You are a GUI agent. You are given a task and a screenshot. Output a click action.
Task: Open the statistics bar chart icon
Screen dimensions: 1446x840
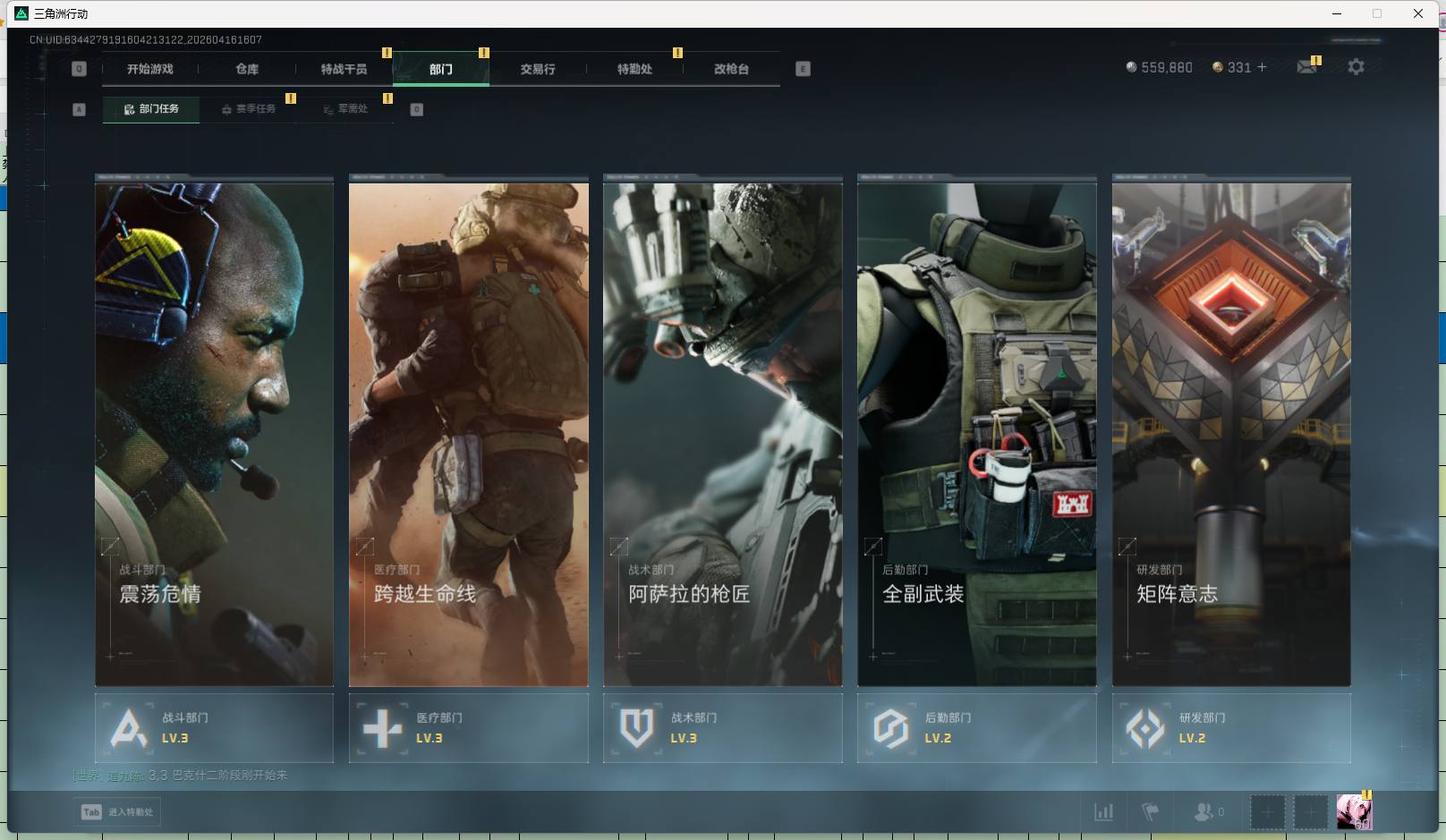click(1104, 812)
